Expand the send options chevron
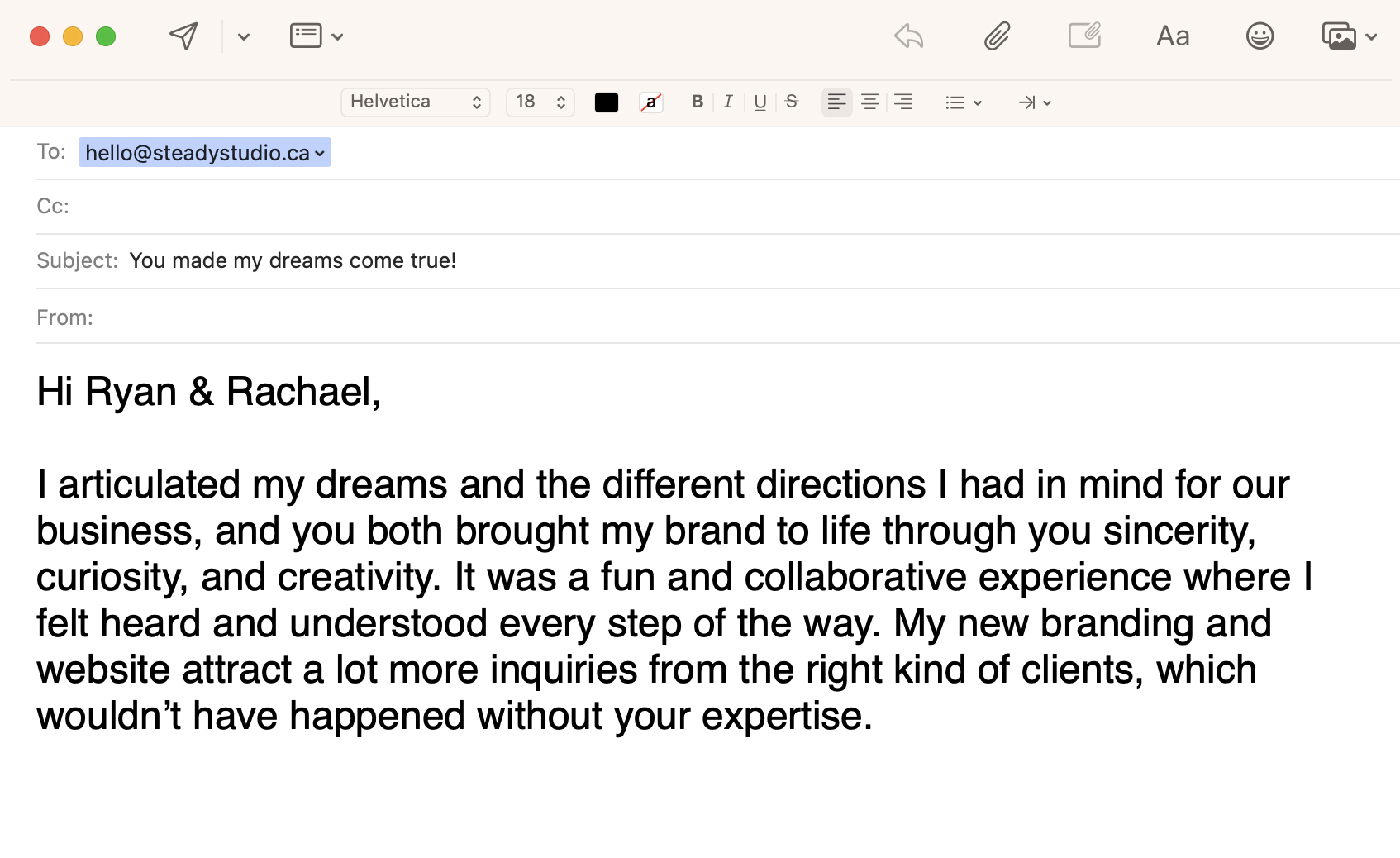 [x=243, y=36]
